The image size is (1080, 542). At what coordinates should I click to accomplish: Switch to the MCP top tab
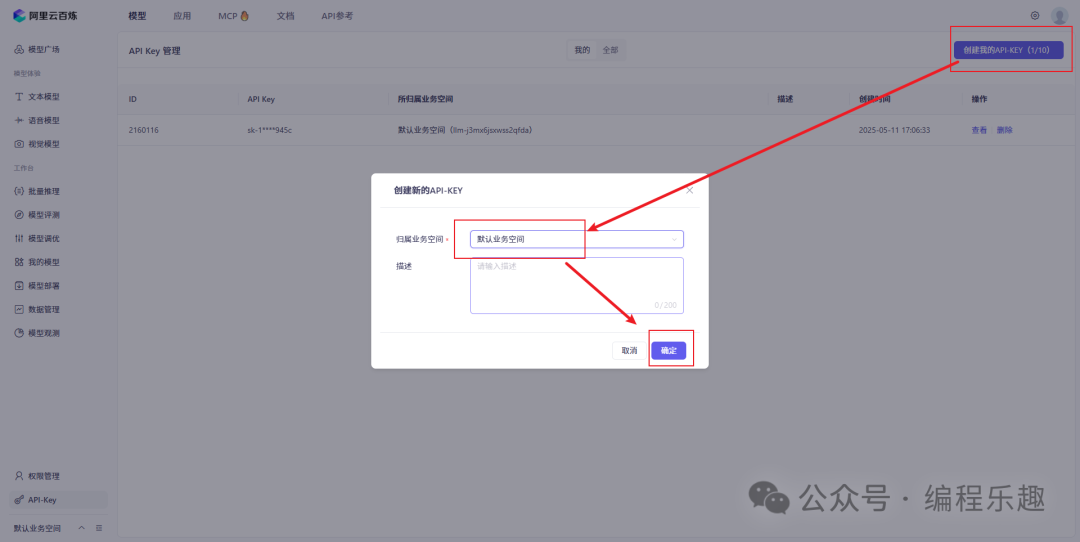[233, 16]
